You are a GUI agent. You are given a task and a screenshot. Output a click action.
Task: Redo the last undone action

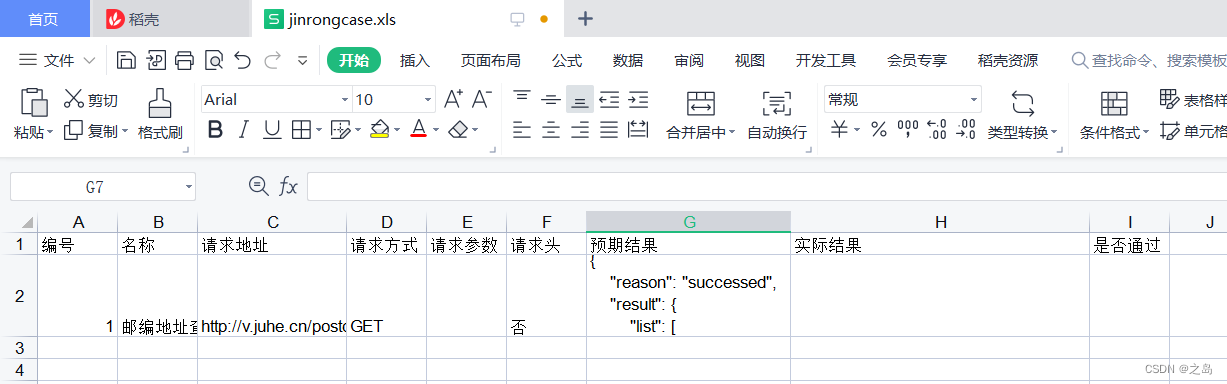(x=271, y=60)
